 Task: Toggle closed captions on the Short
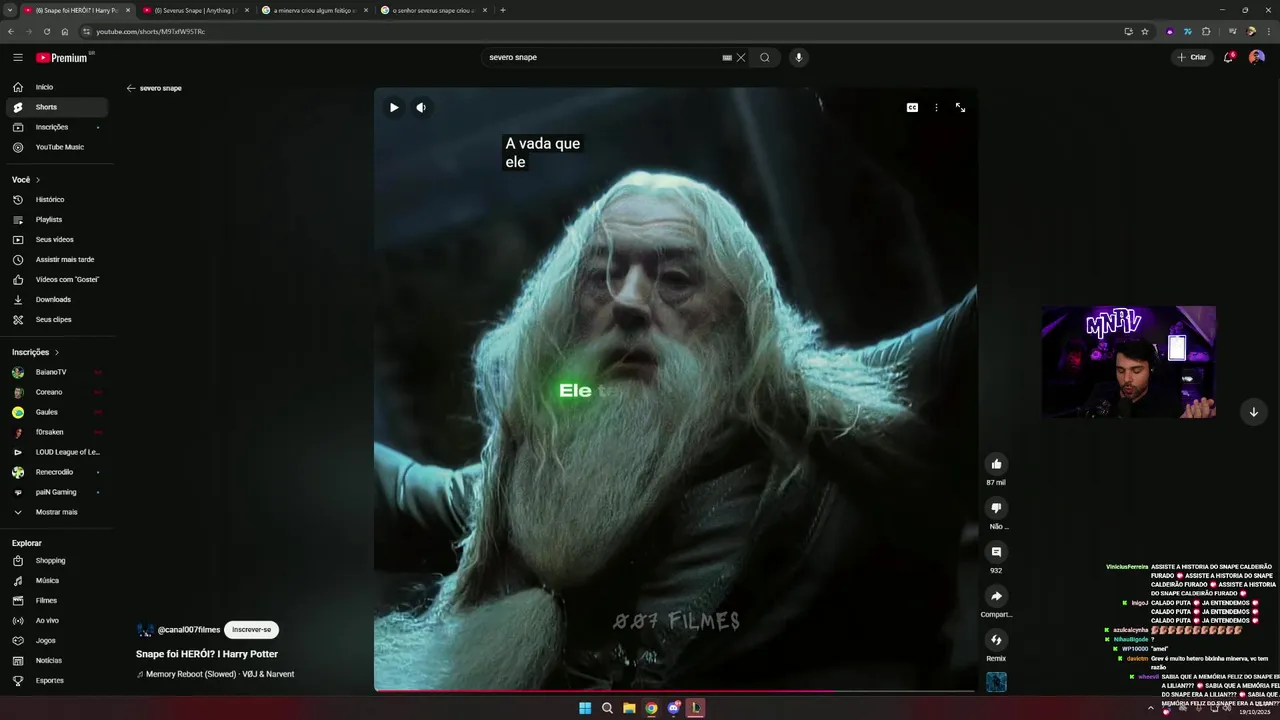point(912,107)
